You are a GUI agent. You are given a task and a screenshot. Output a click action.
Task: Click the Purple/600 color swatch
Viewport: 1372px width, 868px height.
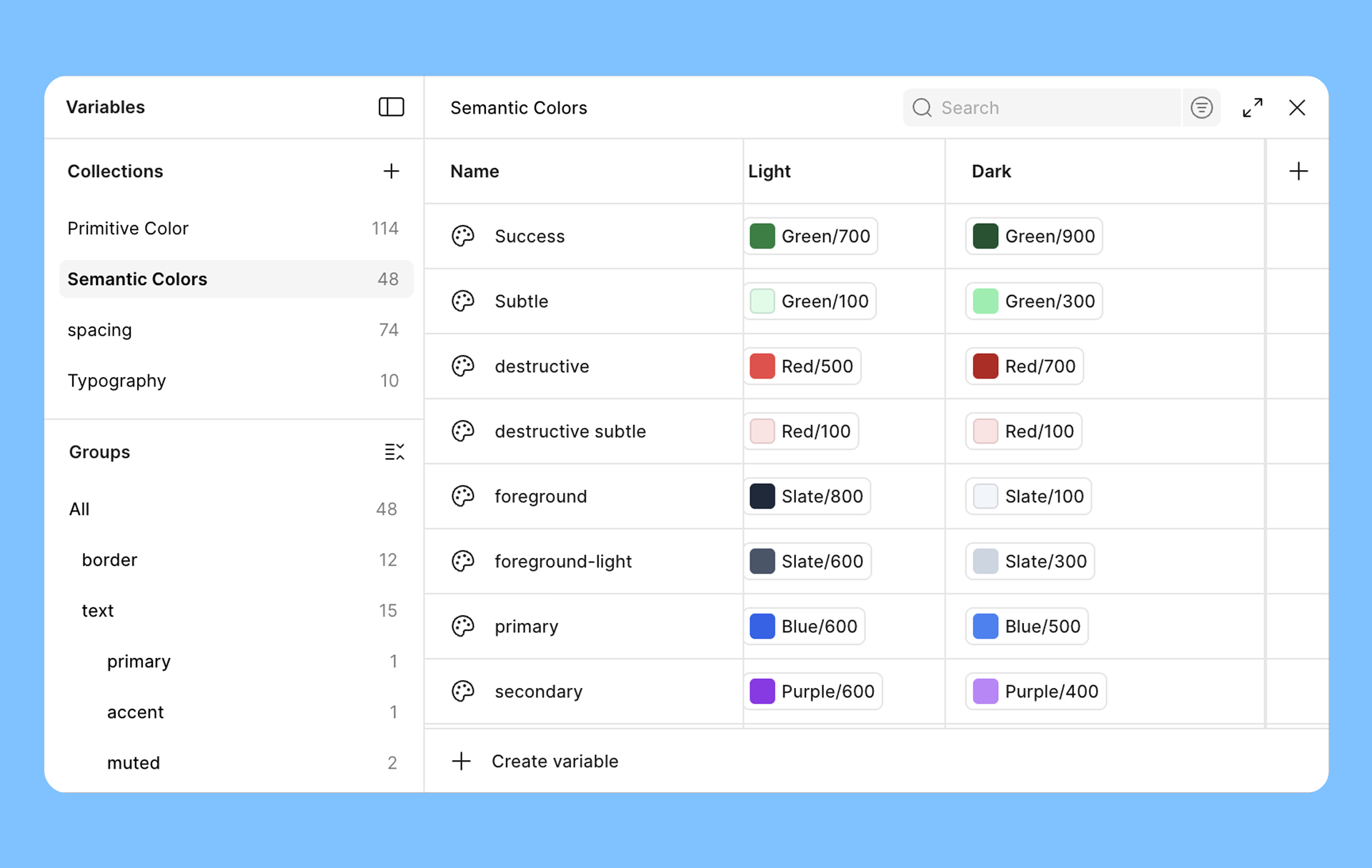[762, 692]
